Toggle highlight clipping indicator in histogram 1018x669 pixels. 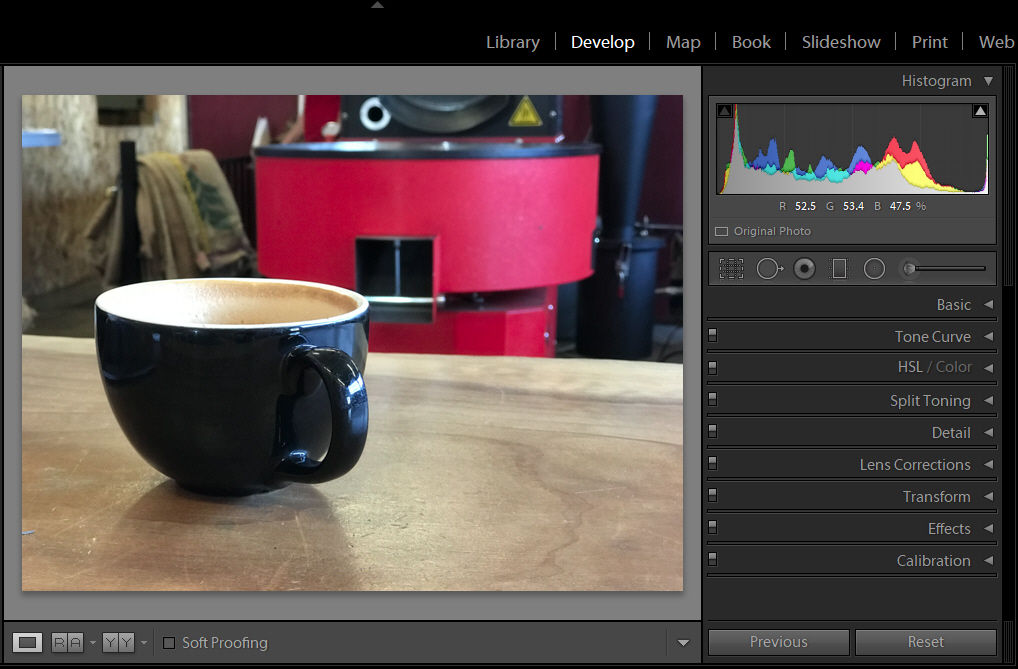pos(980,110)
